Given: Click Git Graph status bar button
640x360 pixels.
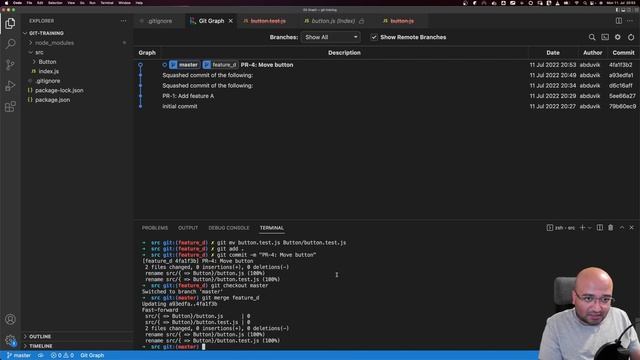Looking at the screenshot, I should pyautogui.click(x=92, y=356).
